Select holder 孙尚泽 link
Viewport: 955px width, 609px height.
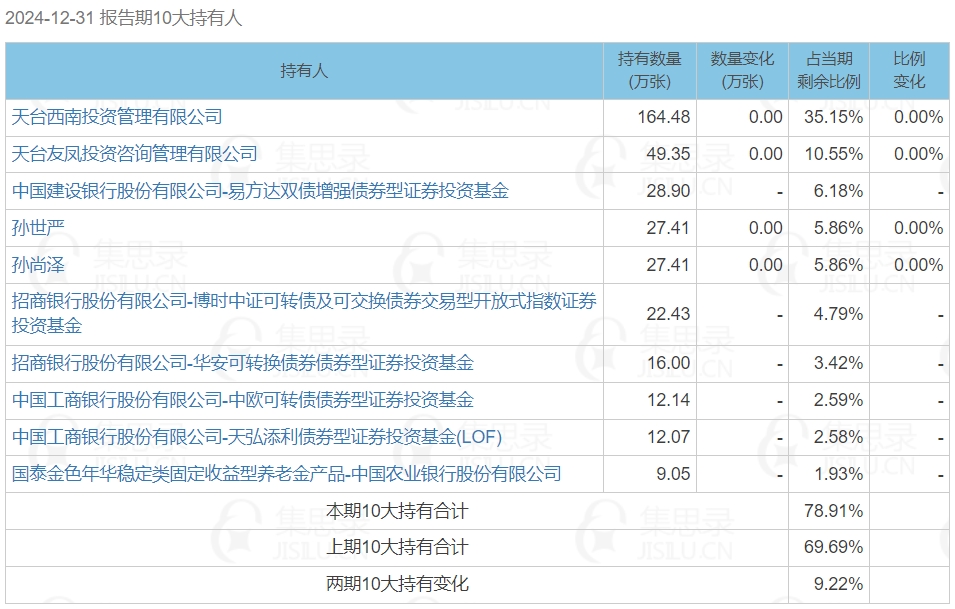(x=38, y=265)
